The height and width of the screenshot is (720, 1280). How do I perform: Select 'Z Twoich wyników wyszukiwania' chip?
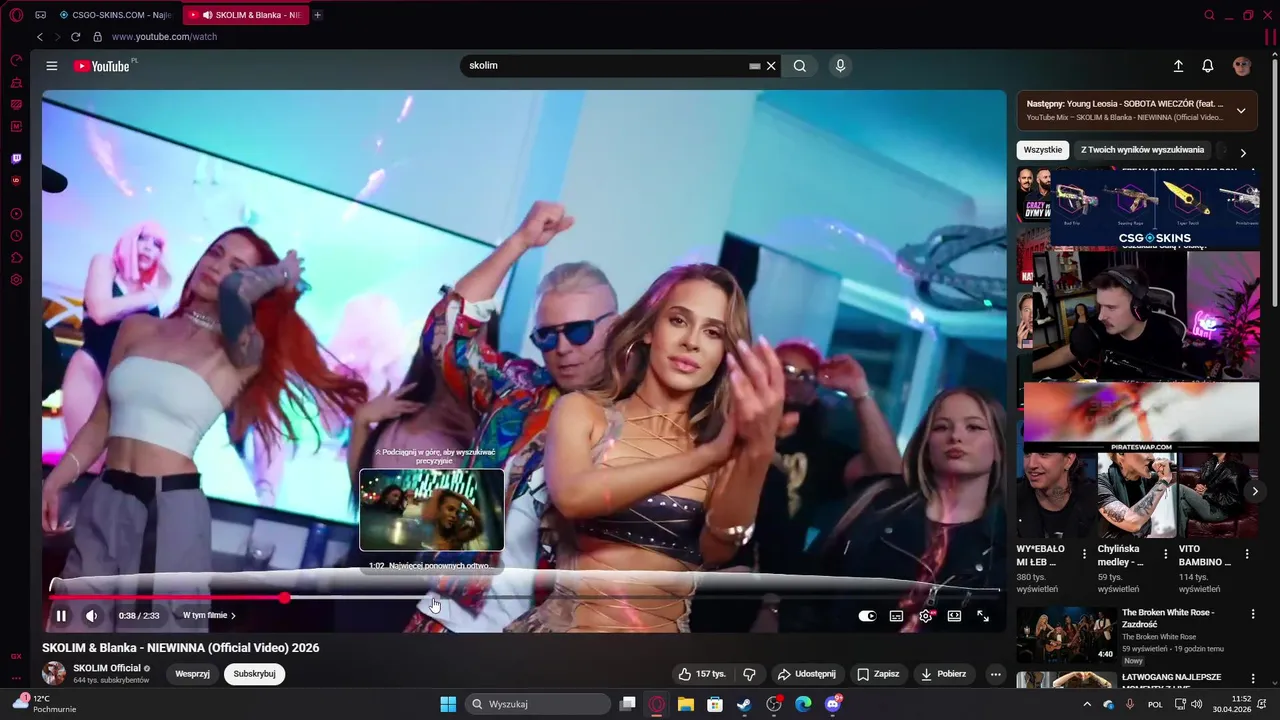(x=1142, y=150)
